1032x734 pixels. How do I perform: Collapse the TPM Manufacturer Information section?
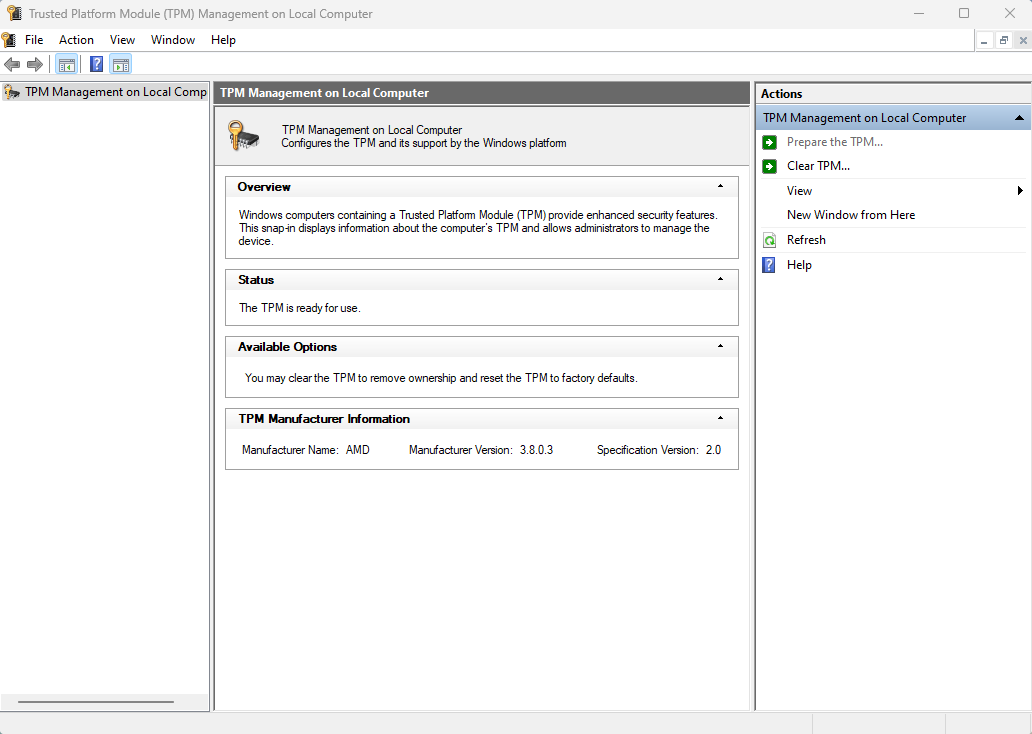point(720,418)
